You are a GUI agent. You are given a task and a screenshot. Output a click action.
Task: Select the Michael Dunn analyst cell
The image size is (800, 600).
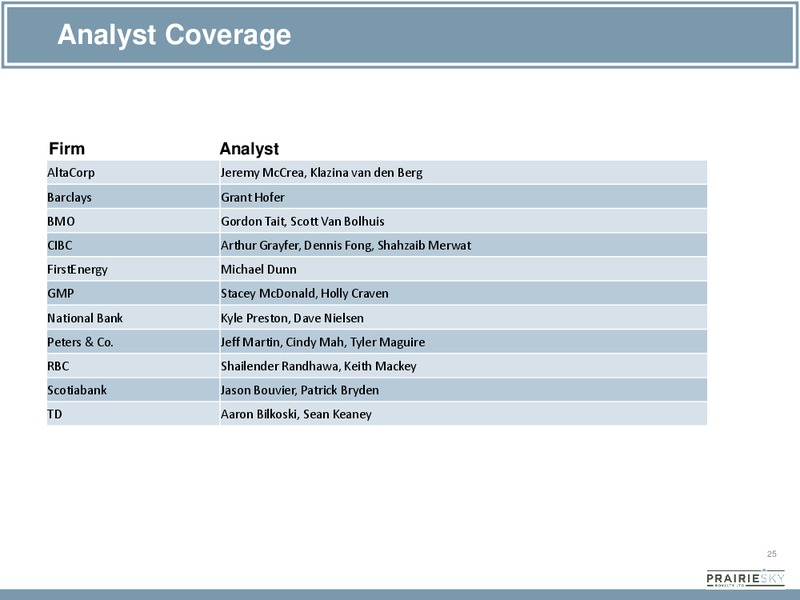tap(463, 269)
